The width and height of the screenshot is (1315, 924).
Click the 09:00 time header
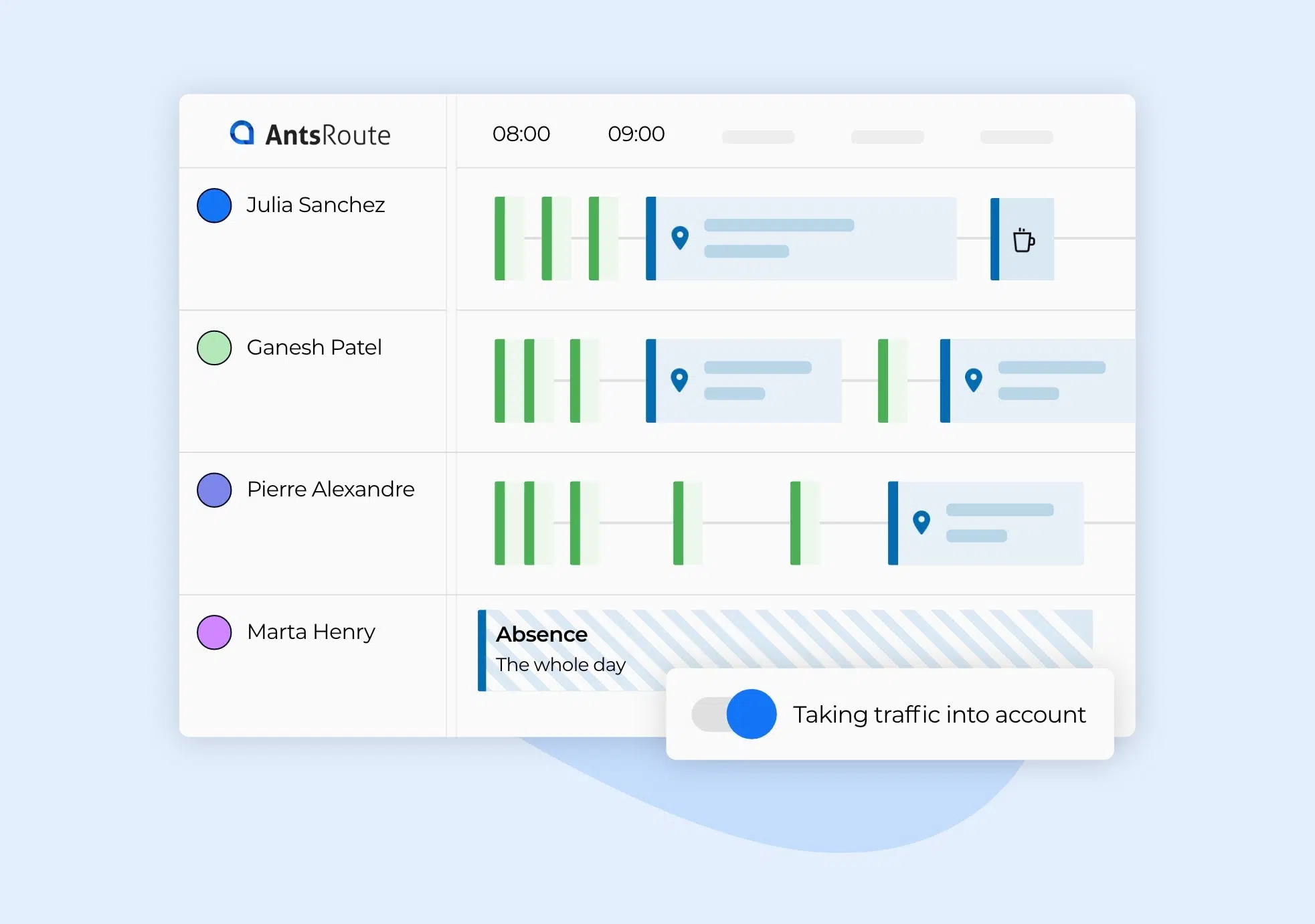636,134
